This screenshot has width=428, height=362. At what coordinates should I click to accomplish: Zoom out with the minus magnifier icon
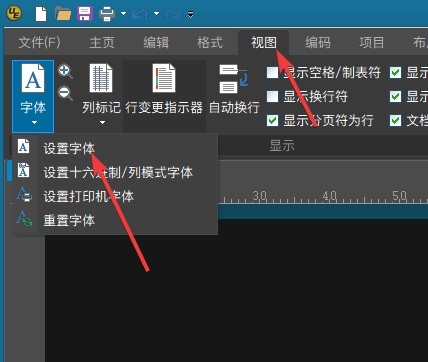click(x=65, y=92)
